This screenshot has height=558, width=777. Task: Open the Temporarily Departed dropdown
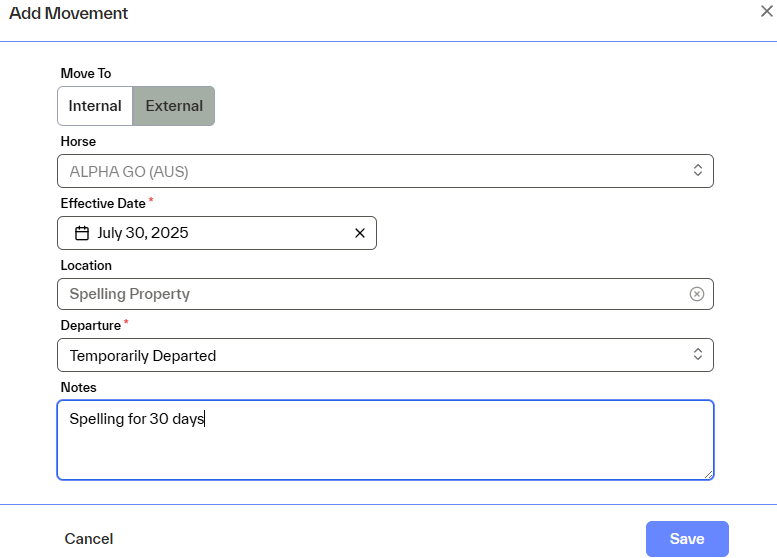tap(370, 355)
